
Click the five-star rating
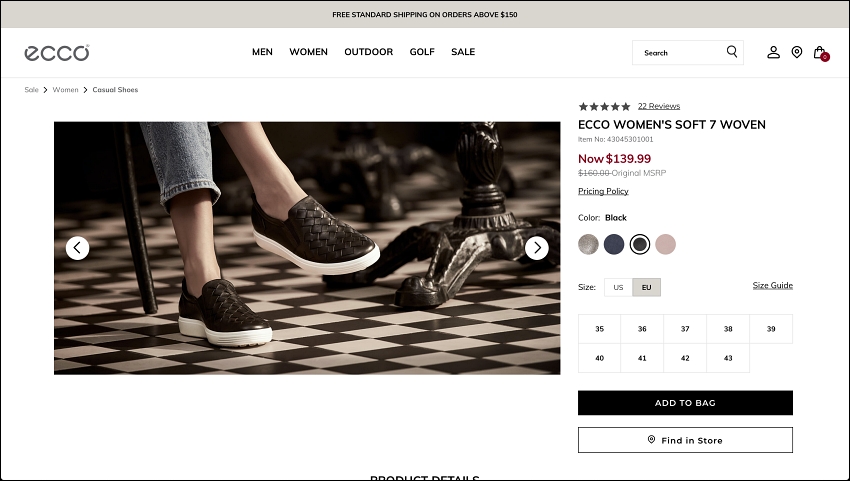pos(604,106)
